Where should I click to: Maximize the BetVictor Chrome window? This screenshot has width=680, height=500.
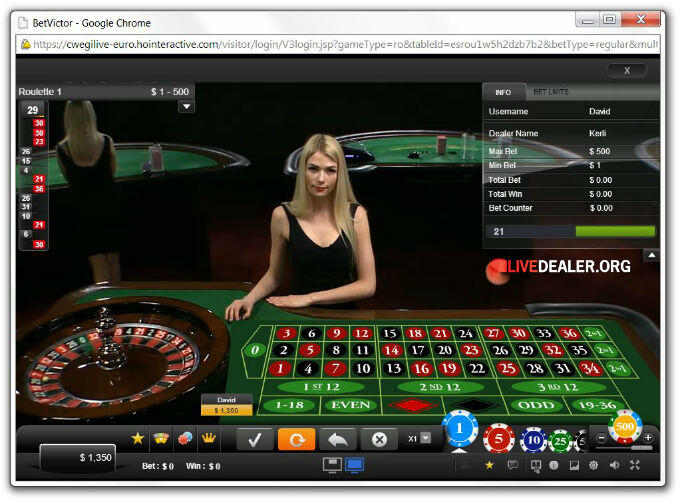point(610,20)
